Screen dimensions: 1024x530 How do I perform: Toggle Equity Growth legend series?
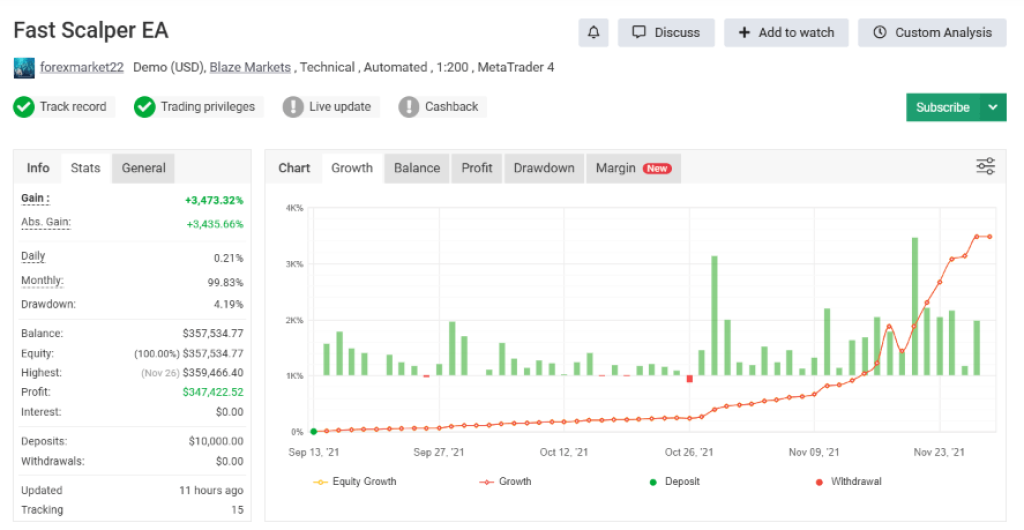pos(355,482)
